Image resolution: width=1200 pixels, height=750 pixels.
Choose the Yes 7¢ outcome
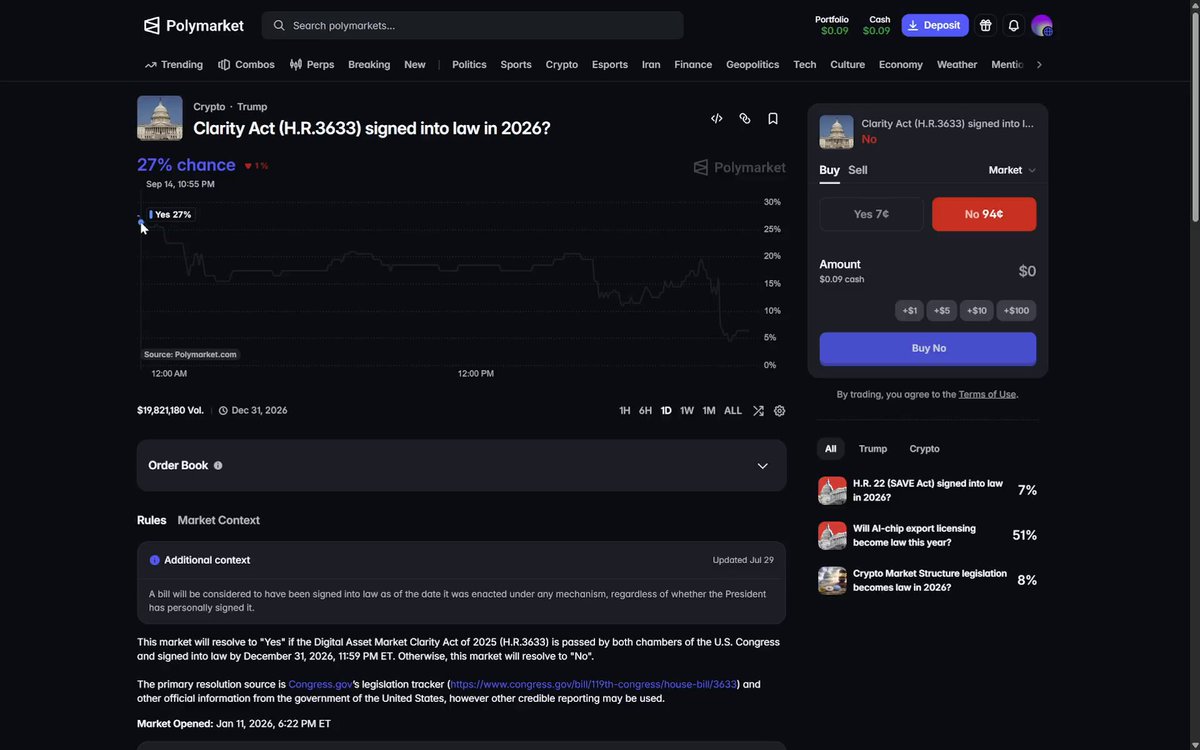(872, 214)
